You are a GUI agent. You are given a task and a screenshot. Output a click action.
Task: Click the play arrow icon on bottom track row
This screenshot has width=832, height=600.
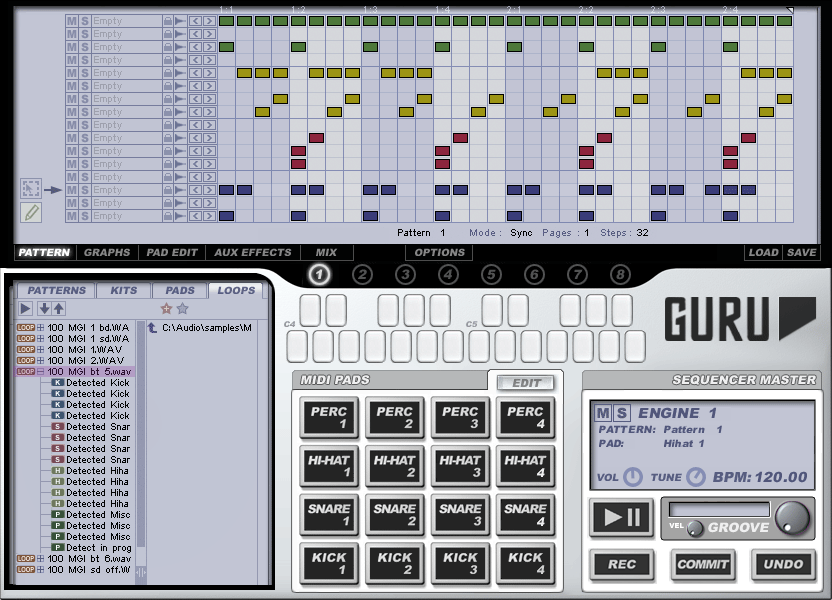(180, 216)
